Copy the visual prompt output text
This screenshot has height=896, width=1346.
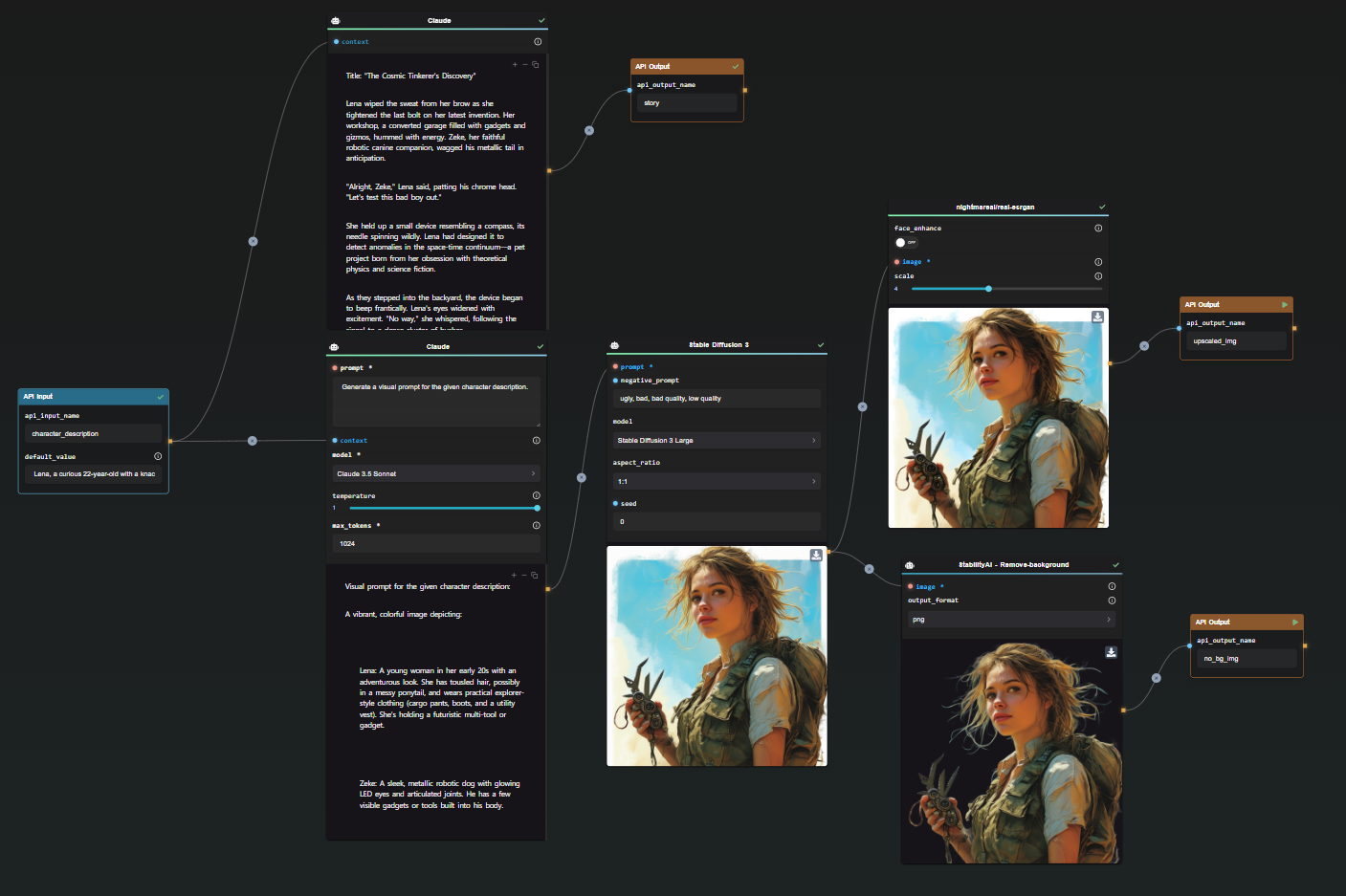(x=534, y=576)
